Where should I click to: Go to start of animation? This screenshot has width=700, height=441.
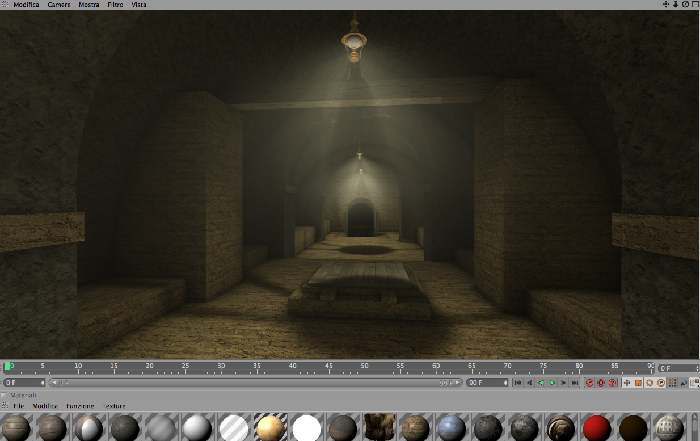(x=518, y=383)
